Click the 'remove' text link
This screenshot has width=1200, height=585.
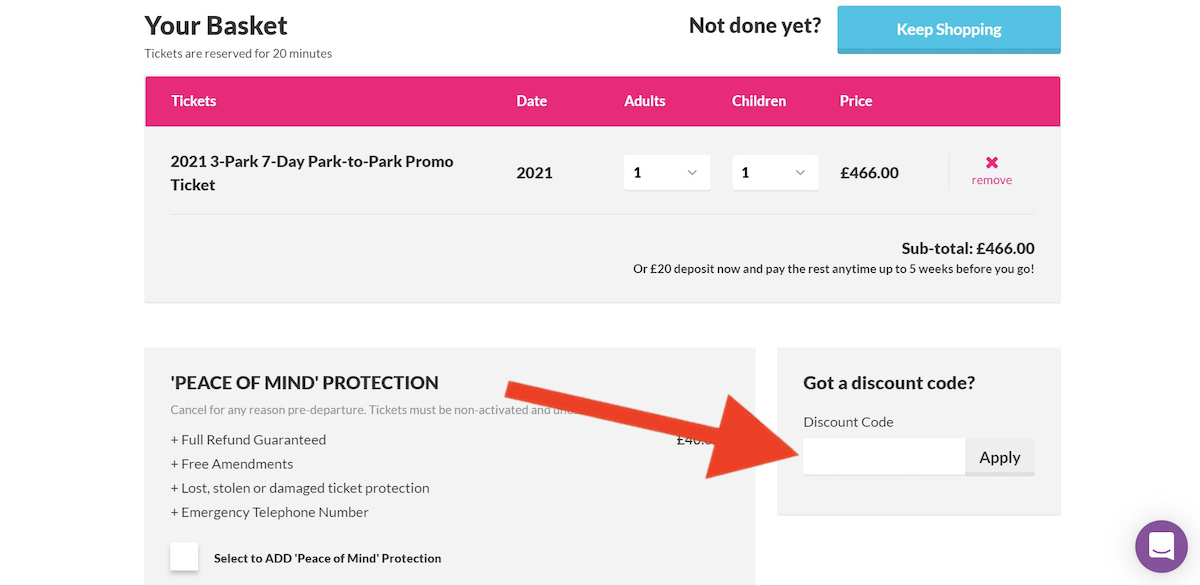pyautogui.click(x=992, y=180)
